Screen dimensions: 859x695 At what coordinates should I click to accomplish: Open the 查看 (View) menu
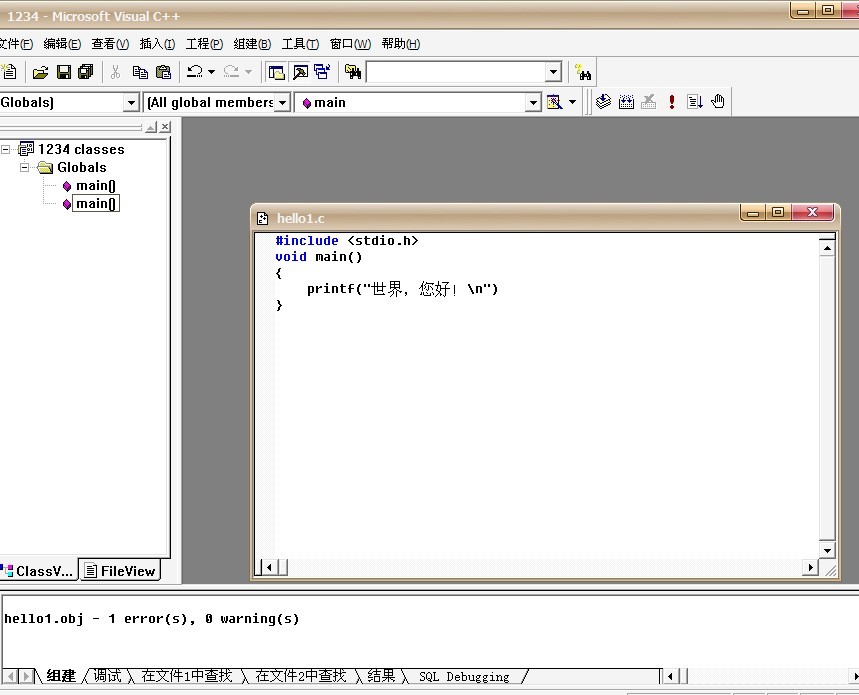pos(110,44)
